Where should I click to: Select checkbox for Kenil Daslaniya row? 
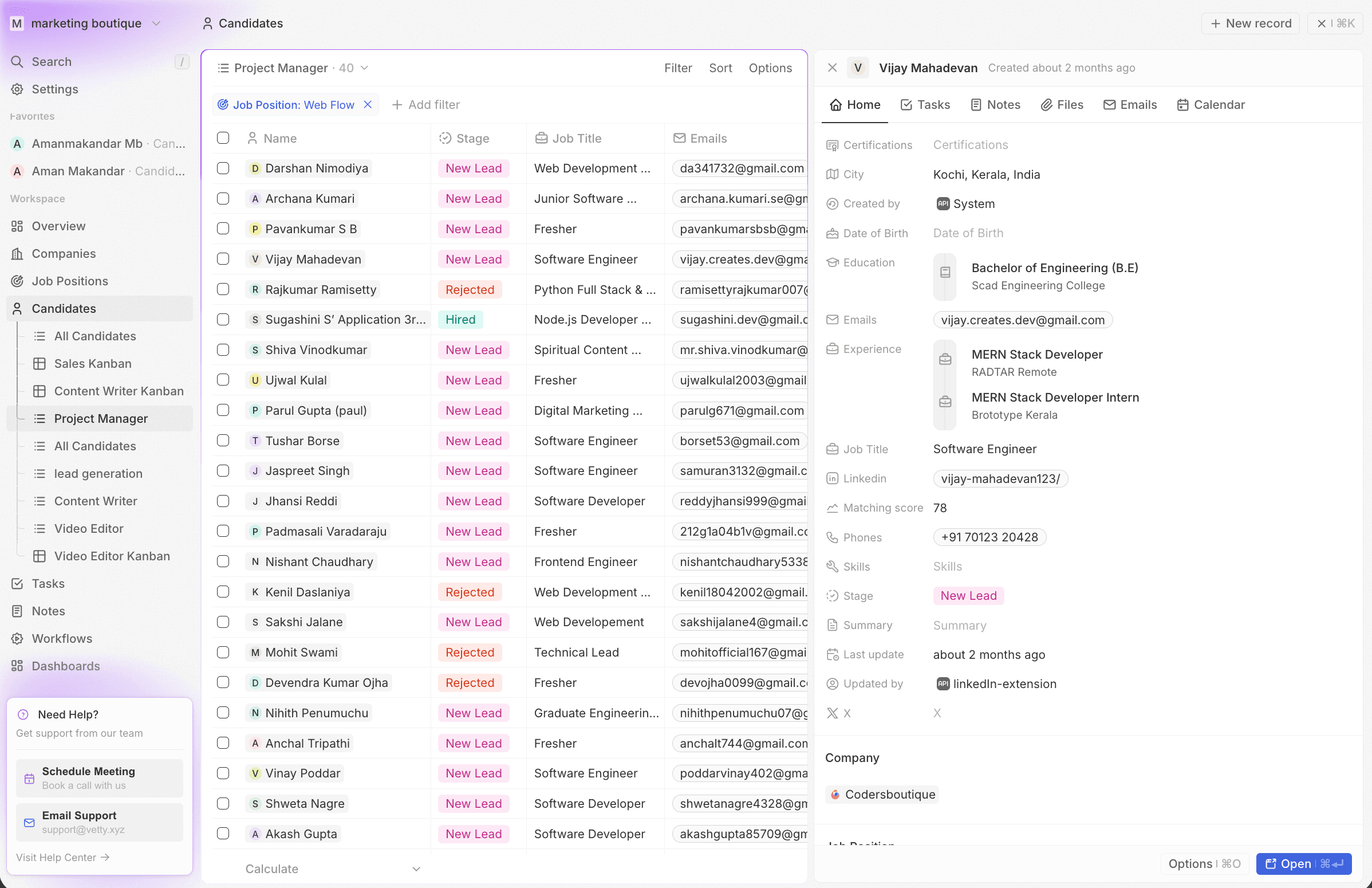(223, 592)
